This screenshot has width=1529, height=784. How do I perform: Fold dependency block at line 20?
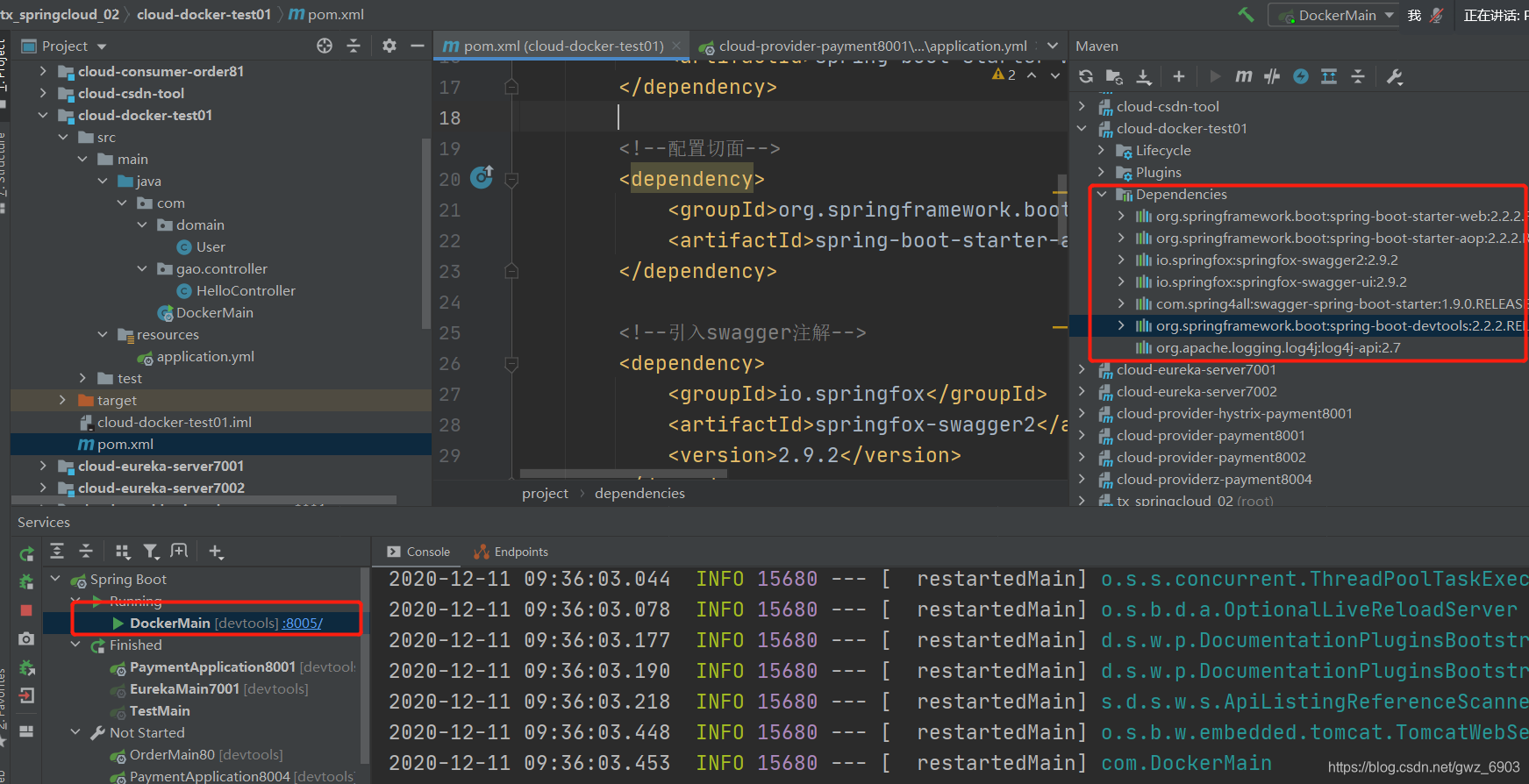511,179
